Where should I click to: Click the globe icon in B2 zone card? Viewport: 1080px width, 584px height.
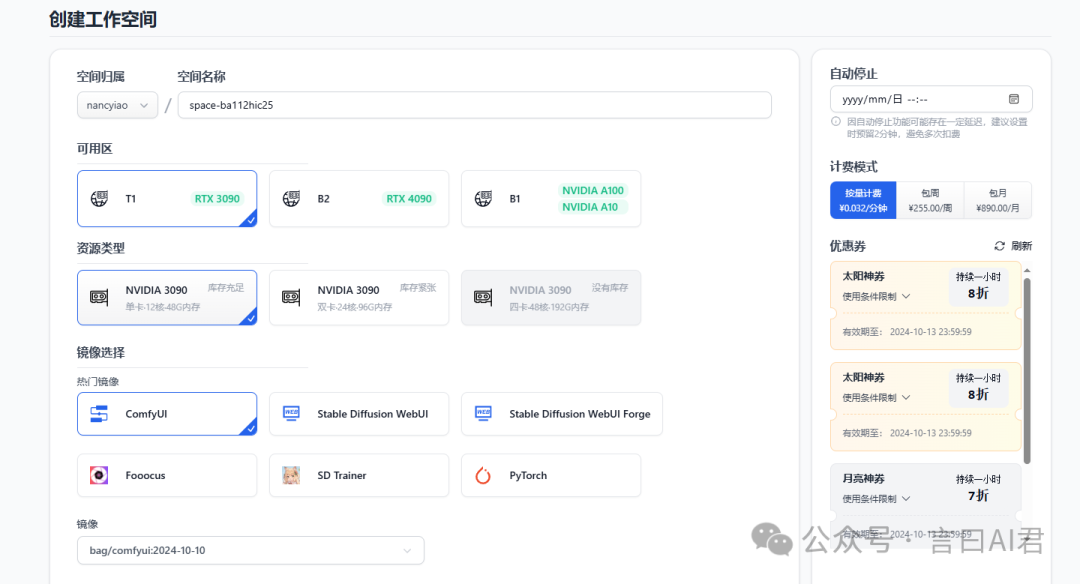click(291, 198)
